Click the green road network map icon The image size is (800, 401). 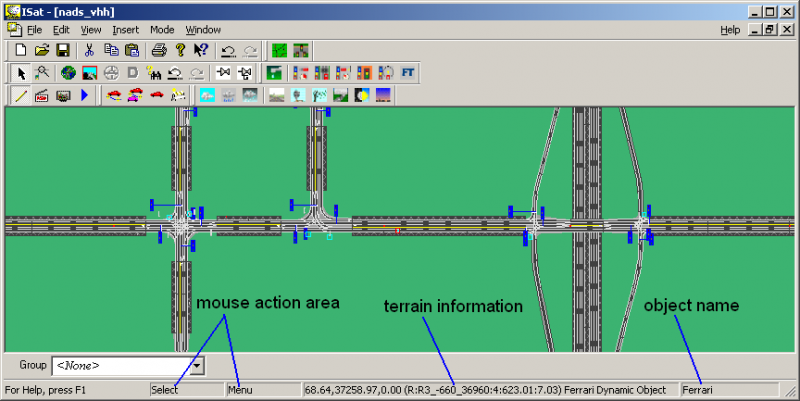pyautogui.click(x=280, y=51)
